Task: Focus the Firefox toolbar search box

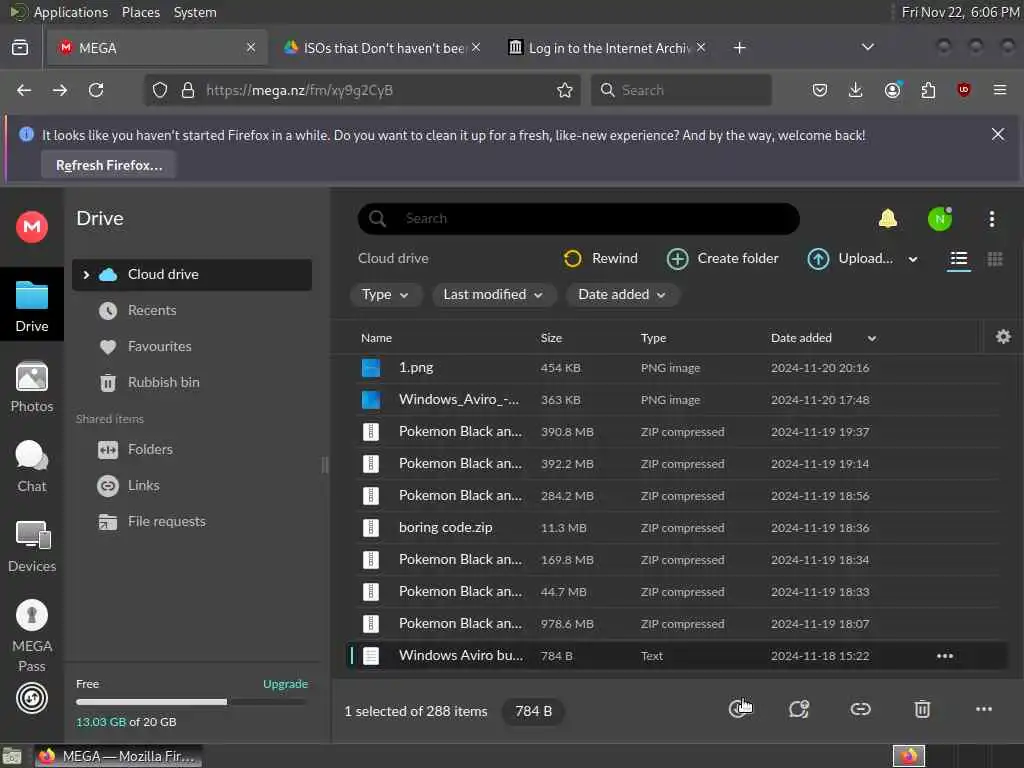Action: tap(681, 90)
